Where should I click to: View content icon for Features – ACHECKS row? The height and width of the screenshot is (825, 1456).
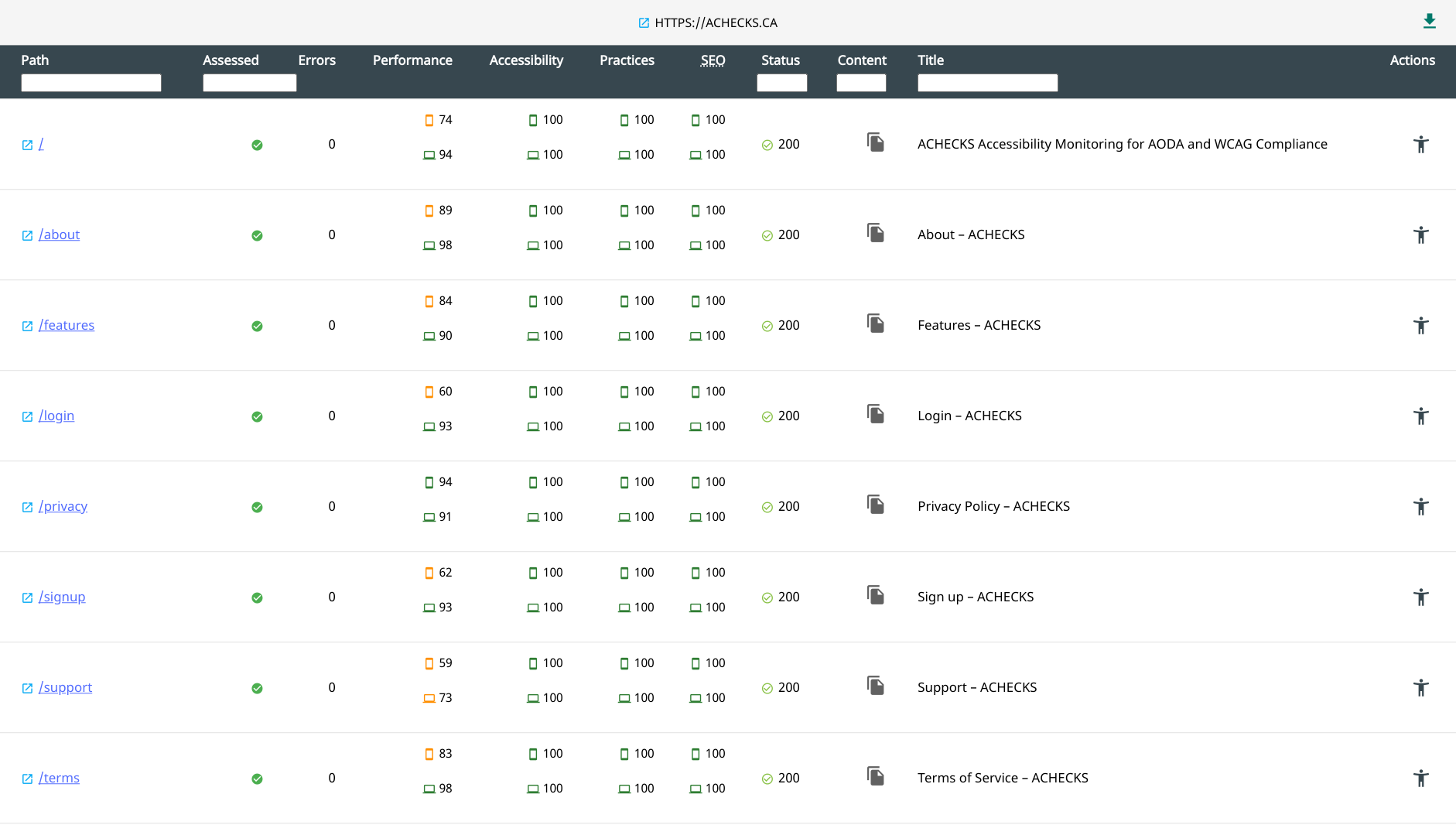point(875,323)
